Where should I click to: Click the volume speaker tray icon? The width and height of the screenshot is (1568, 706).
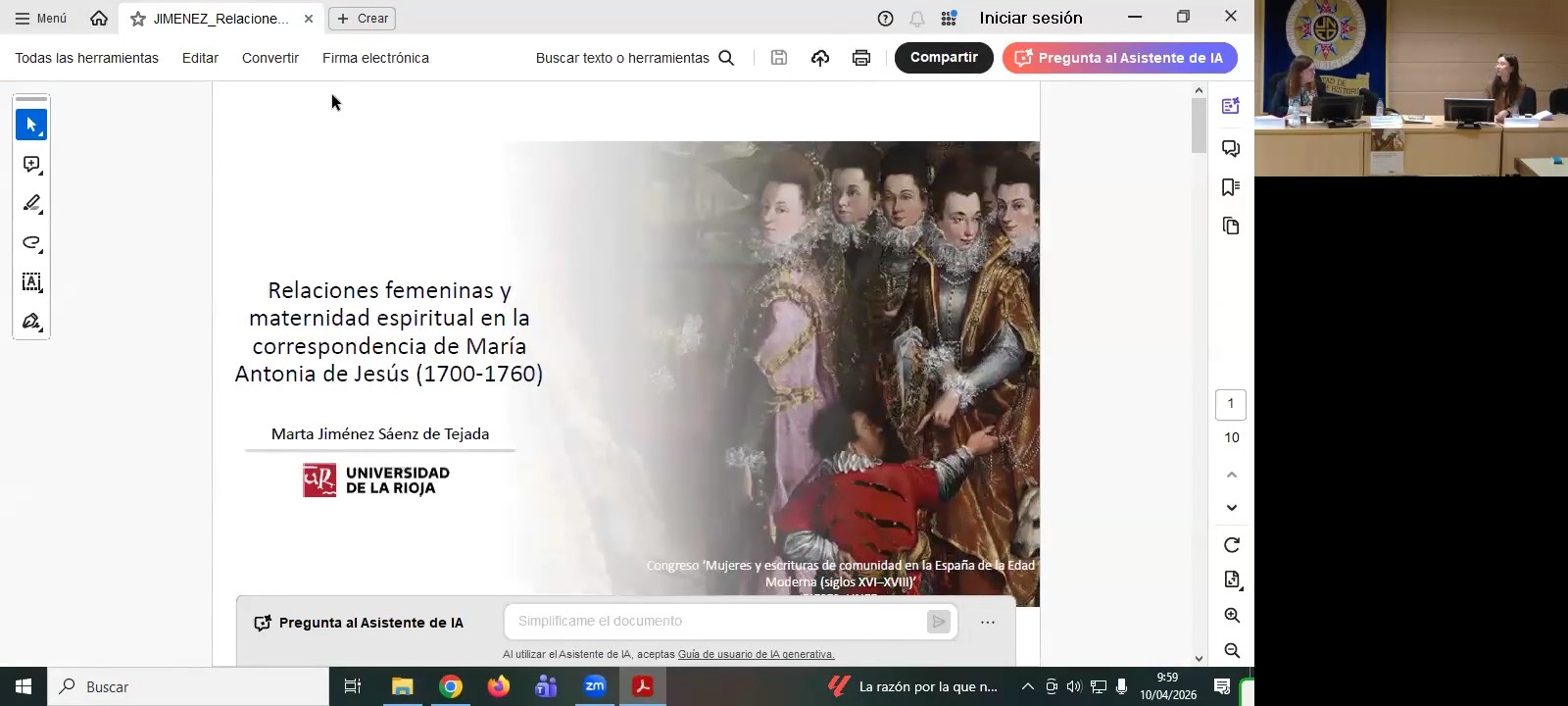click(x=1074, y=686)
